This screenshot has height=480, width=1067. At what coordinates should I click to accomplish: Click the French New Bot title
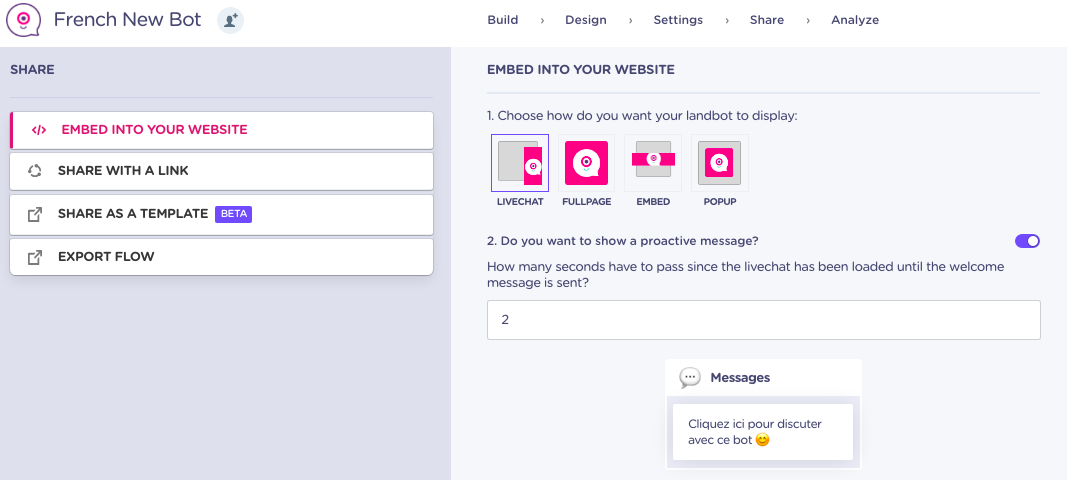coord(127,20)
